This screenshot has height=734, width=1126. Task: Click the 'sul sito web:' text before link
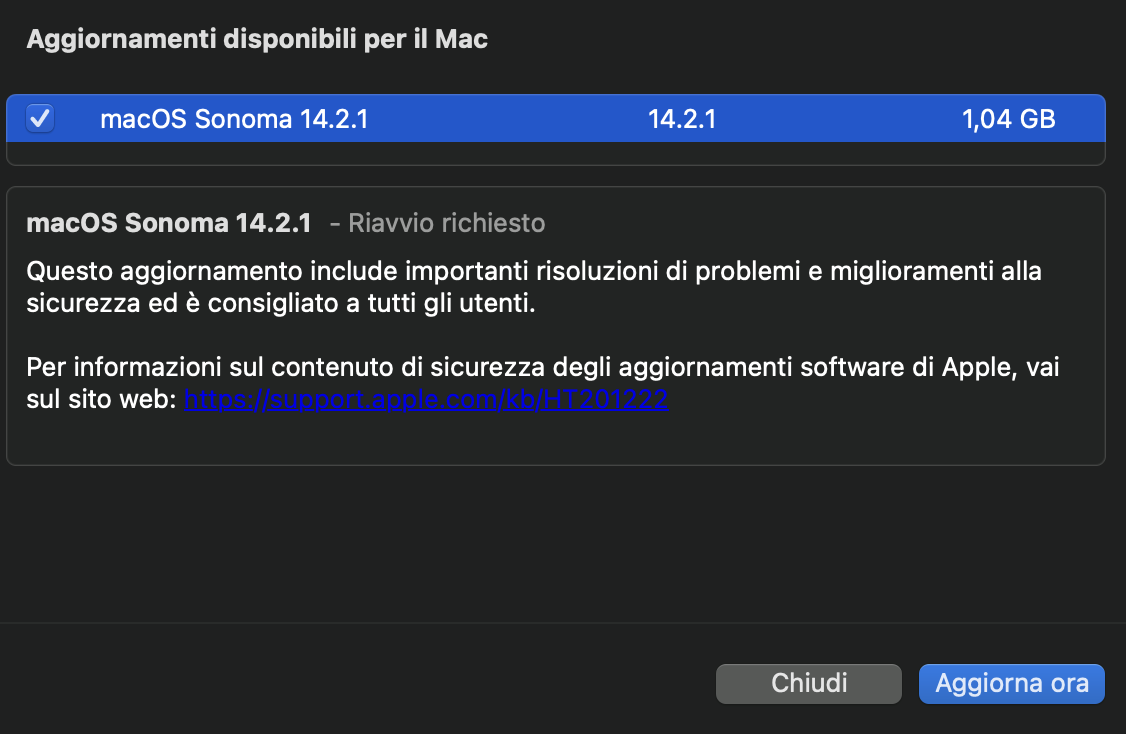pos(102,401)
